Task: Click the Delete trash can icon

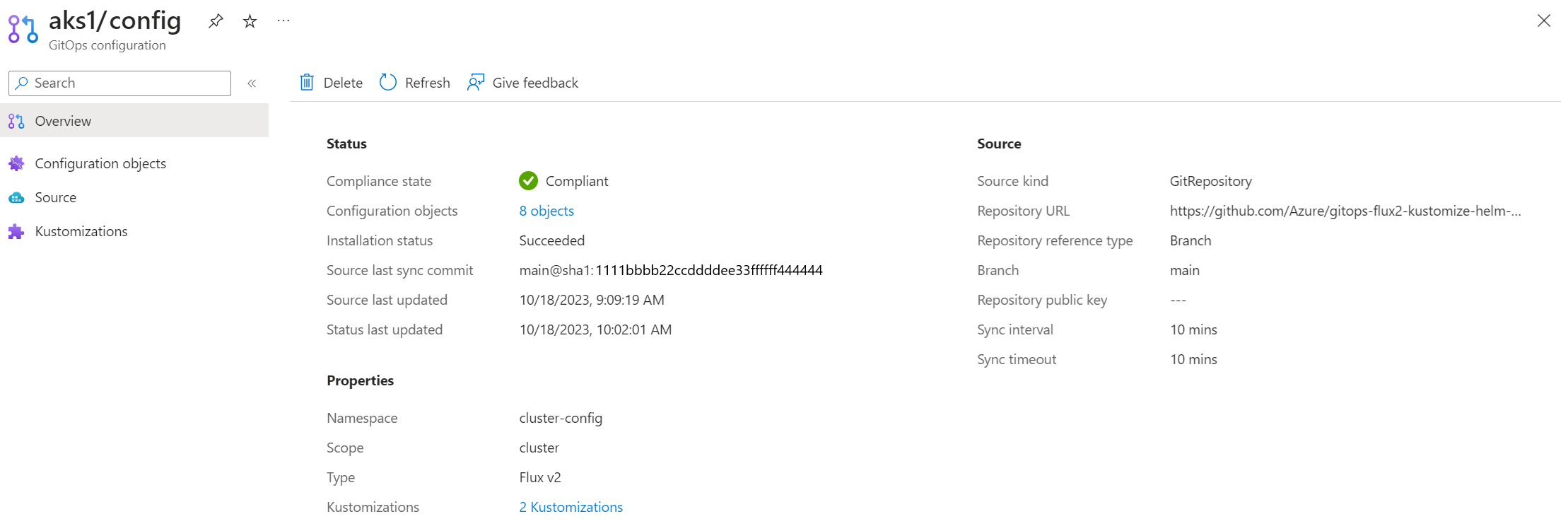Action: coord(307,83)
